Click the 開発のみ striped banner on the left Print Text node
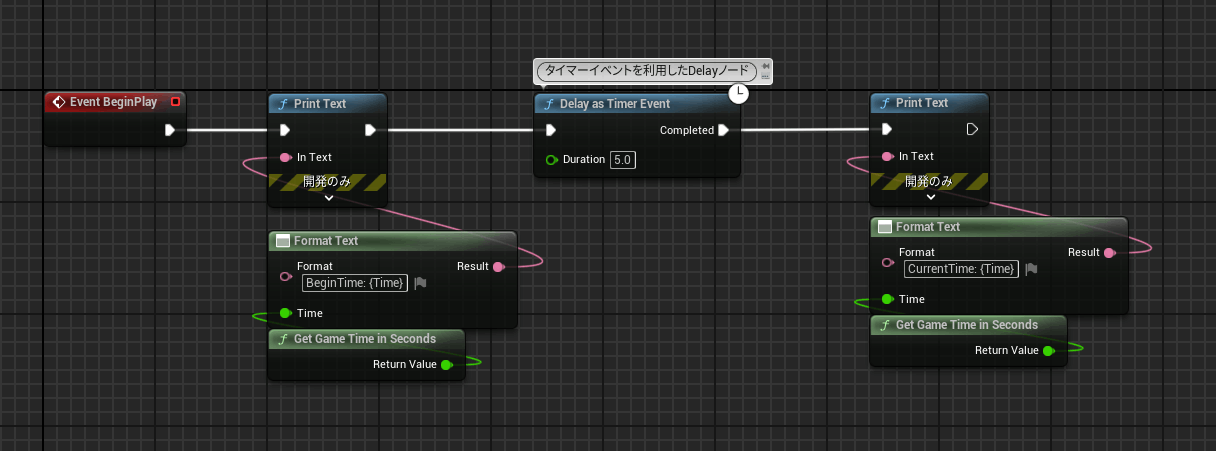Image resolution: width=1216 pixels, height=451 pixels. pyautogui.click(x=328, y=182)
